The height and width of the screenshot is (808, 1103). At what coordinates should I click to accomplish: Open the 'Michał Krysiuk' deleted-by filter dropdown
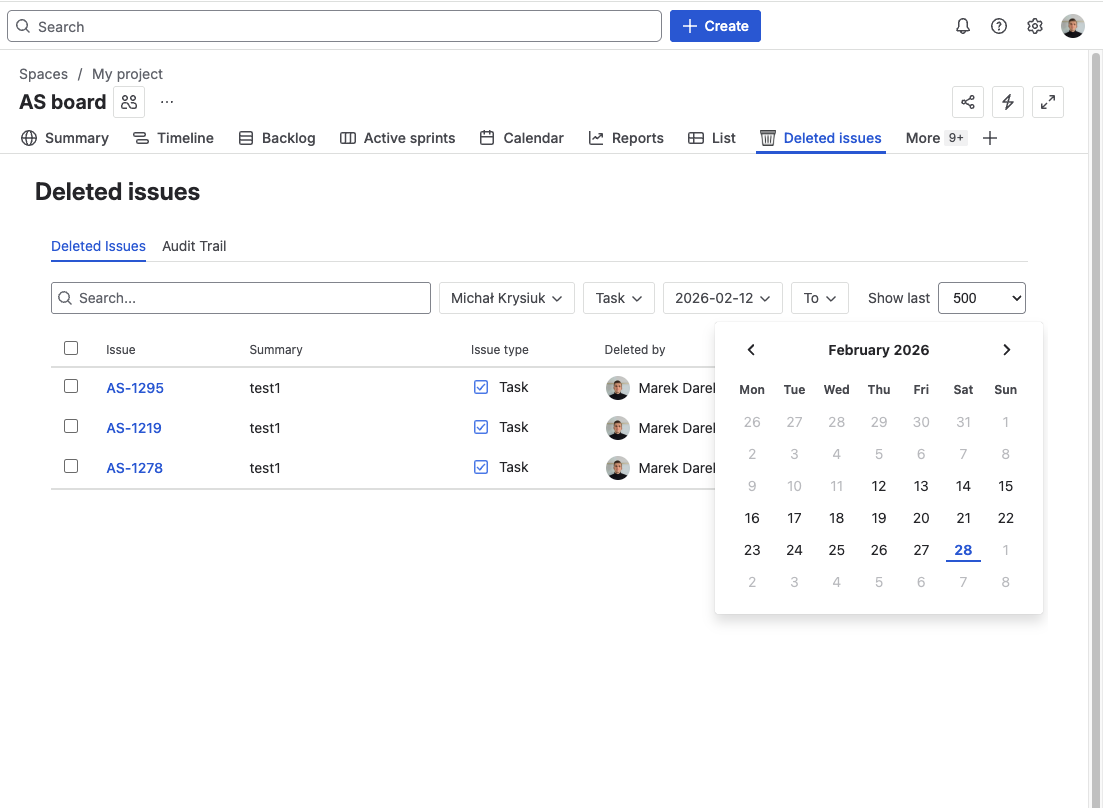coord(506,297)
